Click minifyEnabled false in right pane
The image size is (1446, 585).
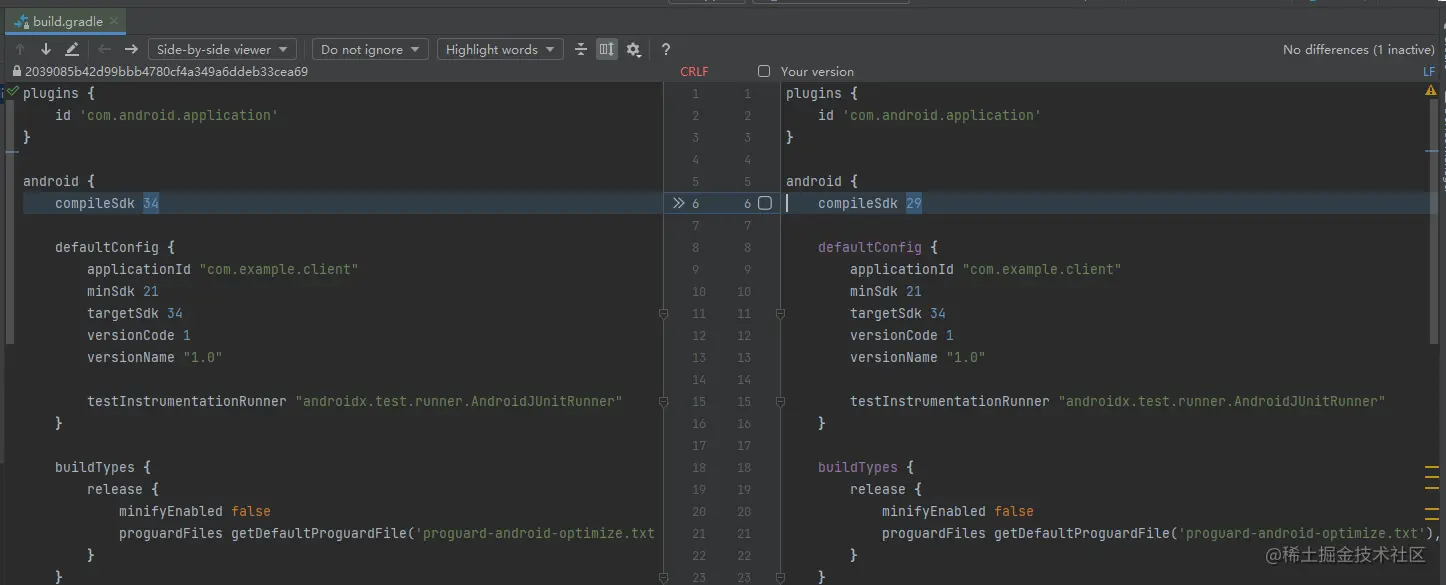[x=958, y=511]
